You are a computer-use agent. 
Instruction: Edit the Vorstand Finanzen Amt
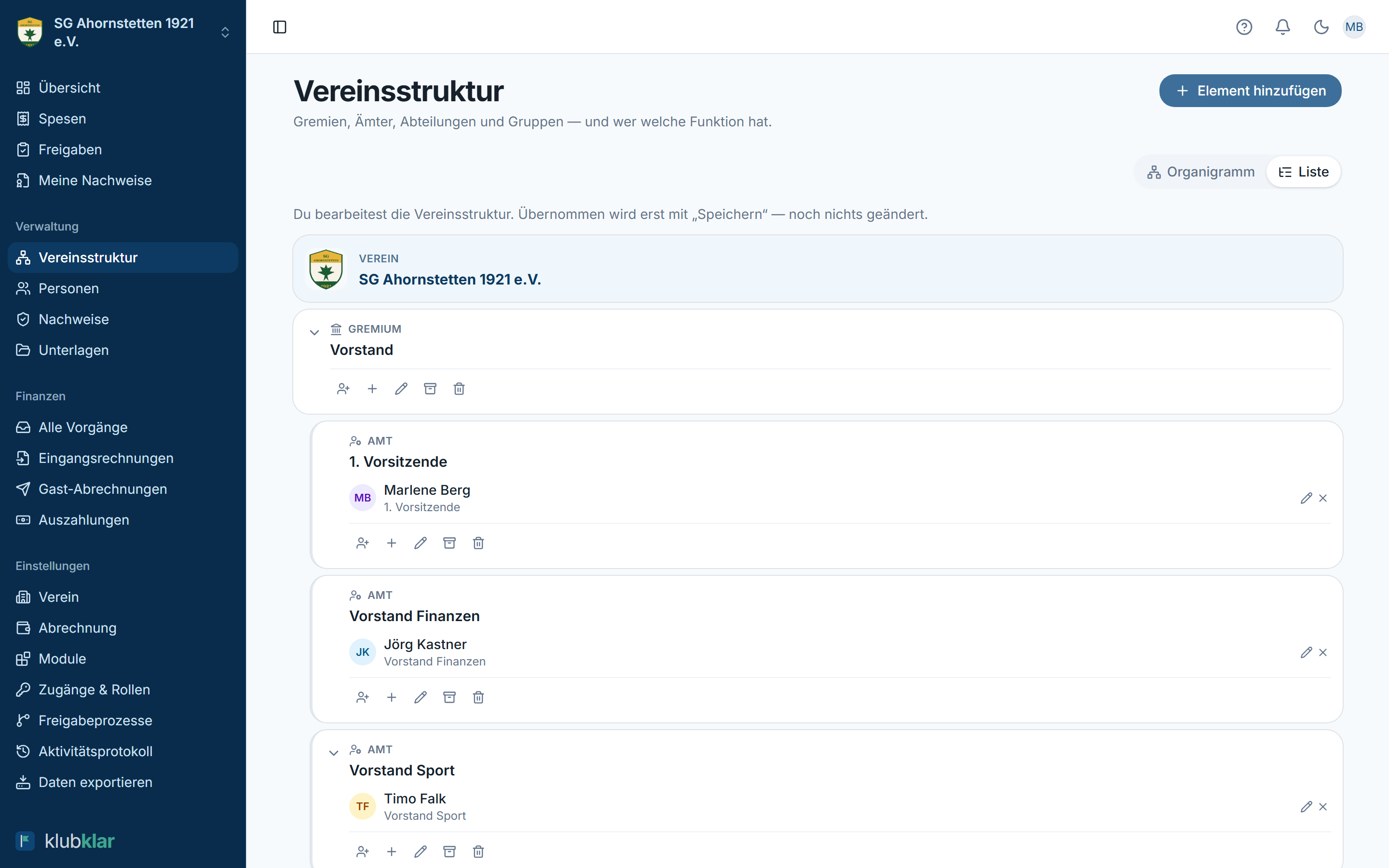[x=421, y=697]
